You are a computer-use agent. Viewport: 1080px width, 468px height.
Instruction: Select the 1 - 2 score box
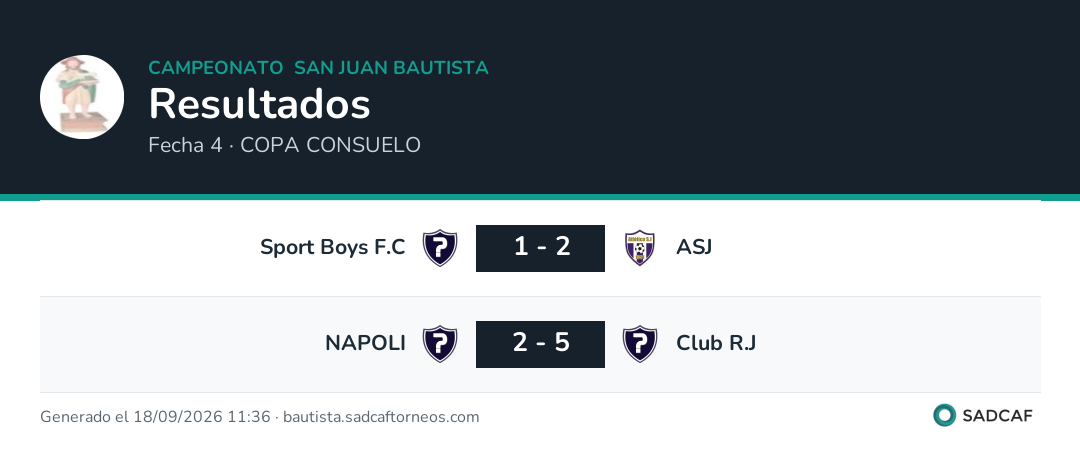[x=541, y=248]
